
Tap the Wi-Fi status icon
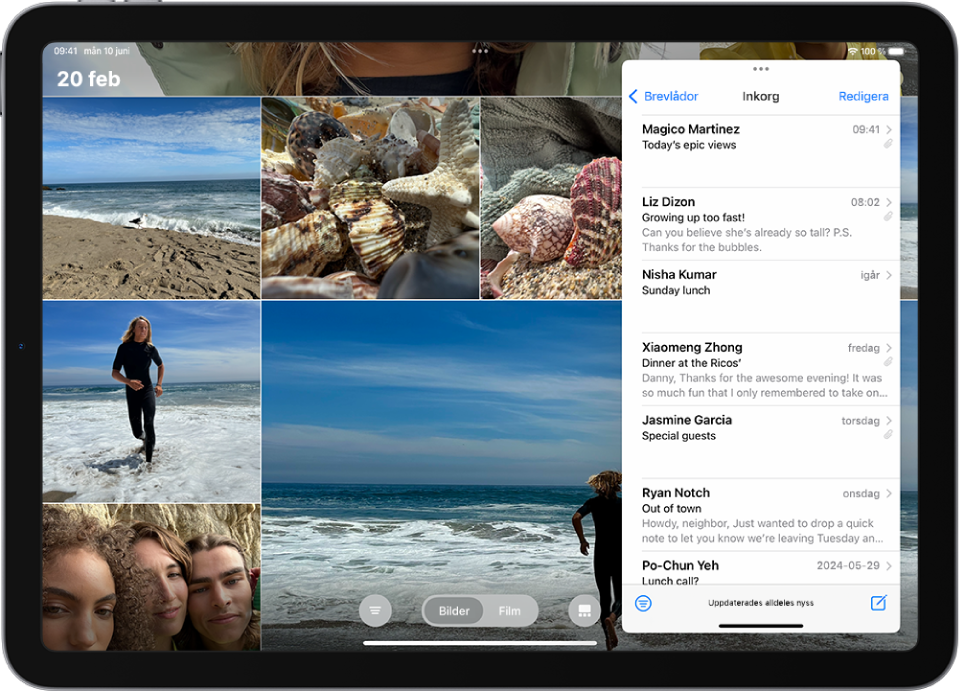(852, 51)
